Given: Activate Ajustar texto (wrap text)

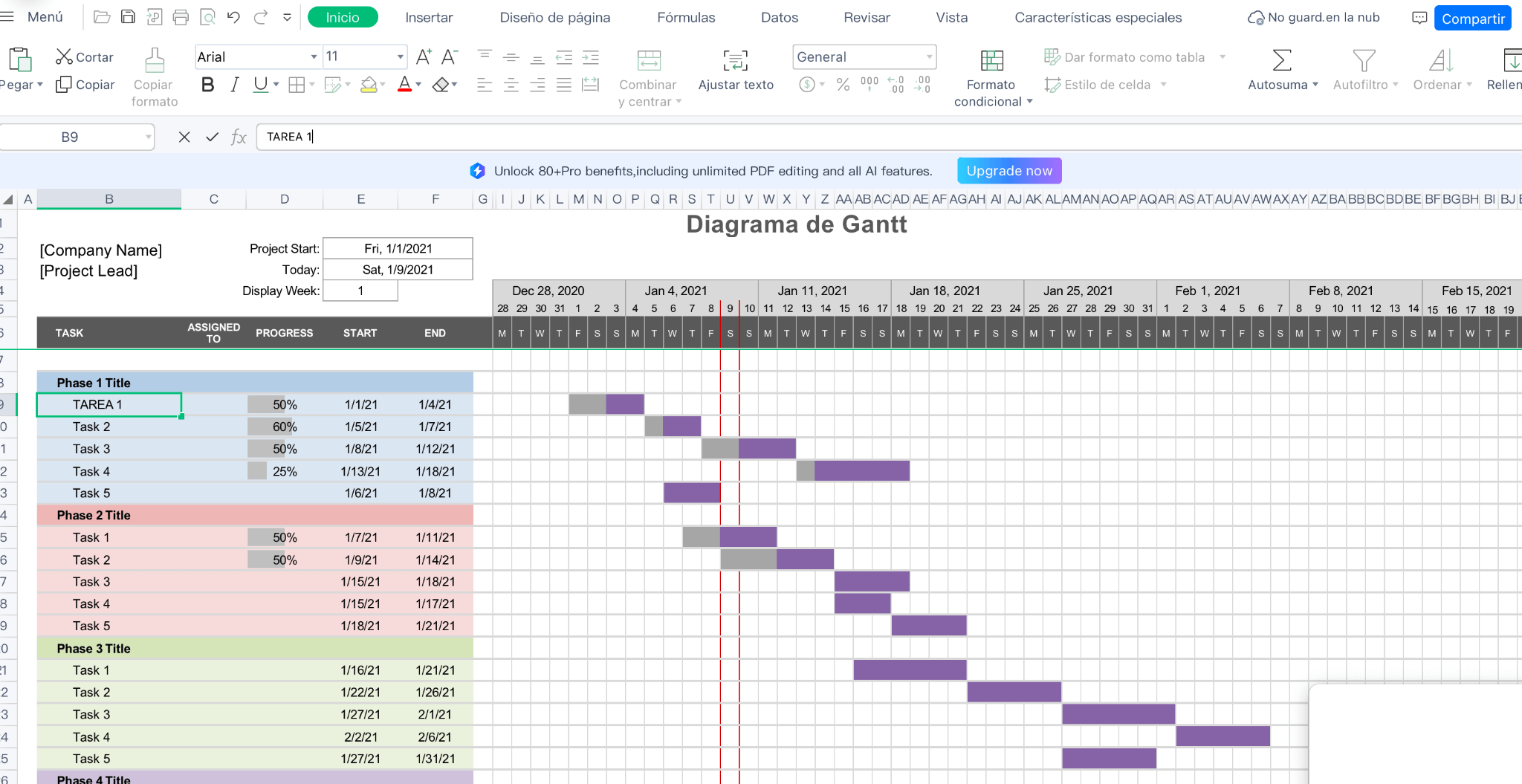Looking at the screenshot, I should 735,72.
